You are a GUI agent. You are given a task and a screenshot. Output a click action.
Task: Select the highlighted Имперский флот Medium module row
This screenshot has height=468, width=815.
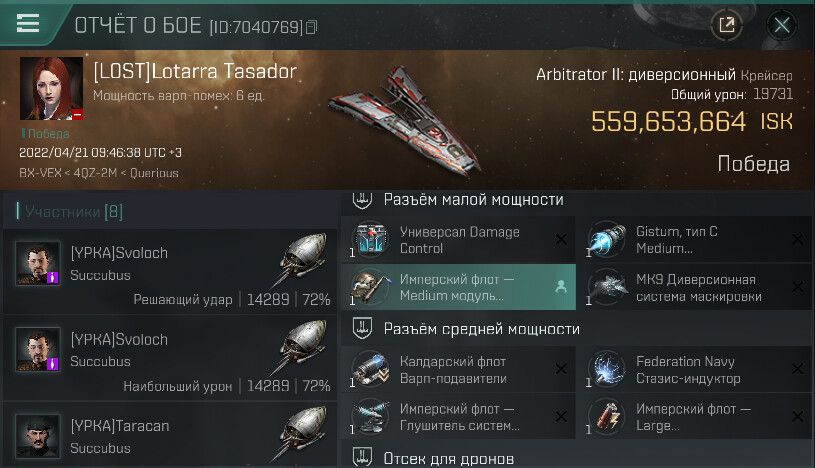click(x=458, y=287)
